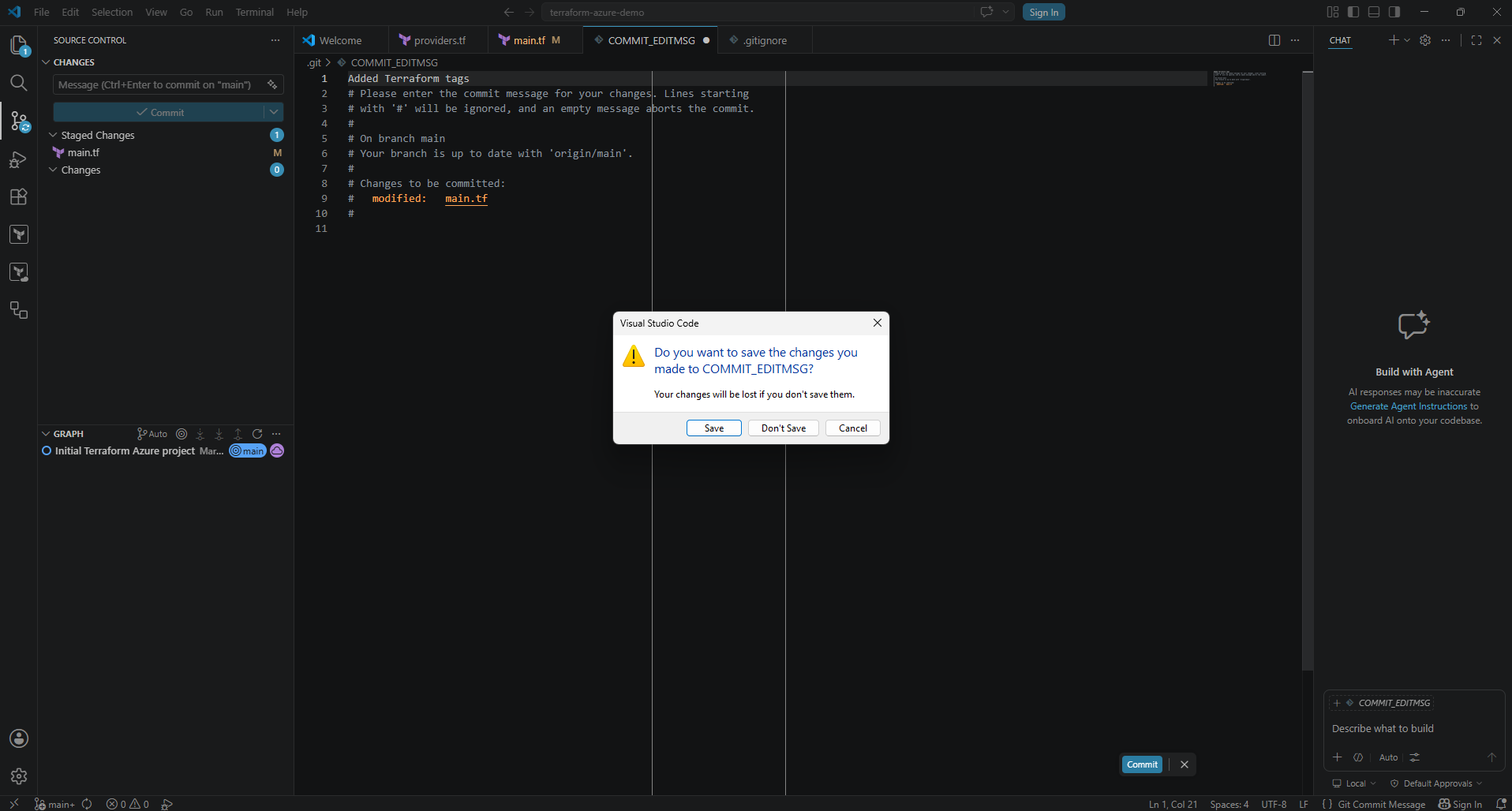Open the Terminal menu
This screenshot has height=811, width=1512.
tap(254, 12)
